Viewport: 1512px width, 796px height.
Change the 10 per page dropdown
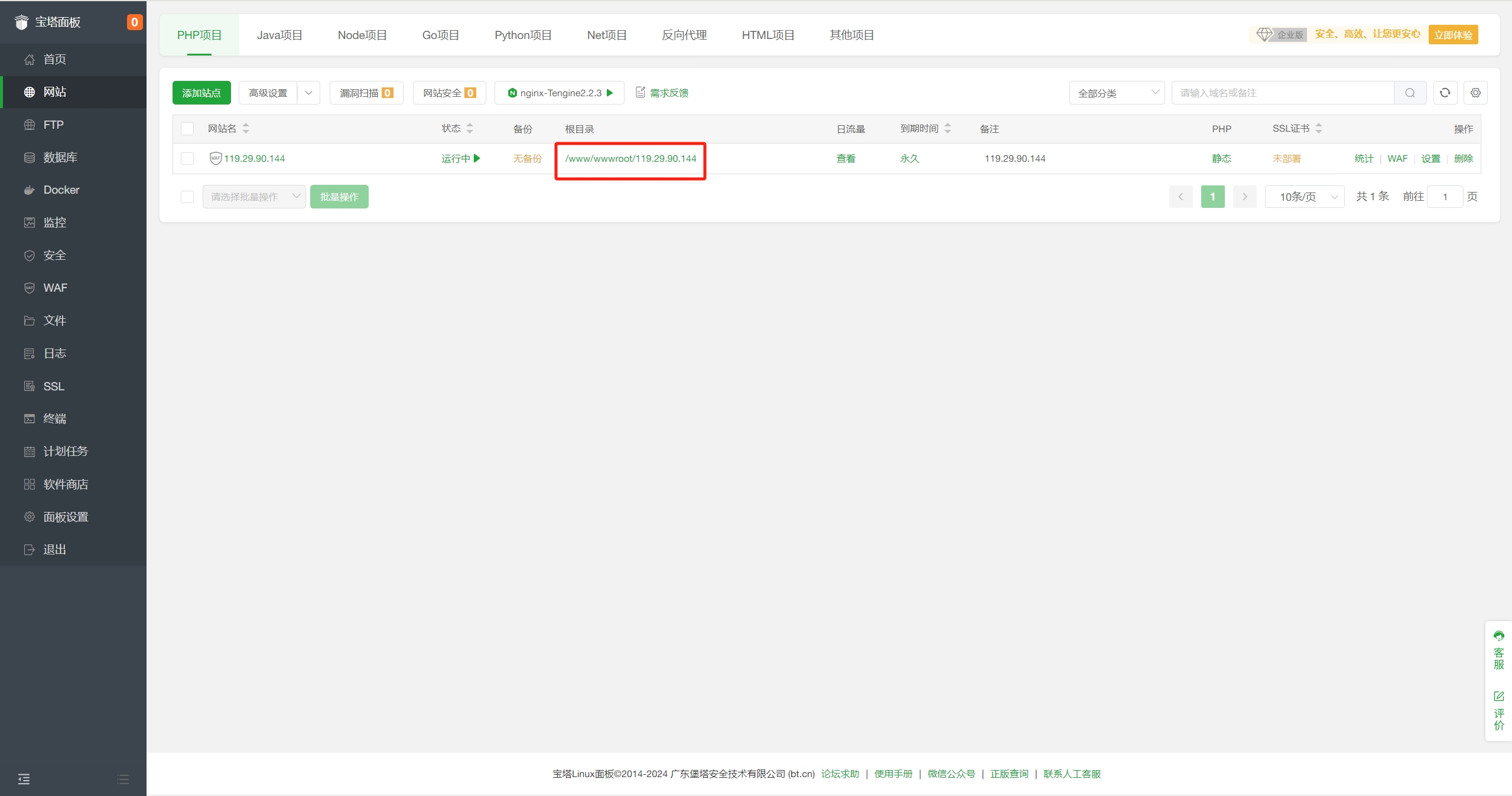pos(1305,197)
